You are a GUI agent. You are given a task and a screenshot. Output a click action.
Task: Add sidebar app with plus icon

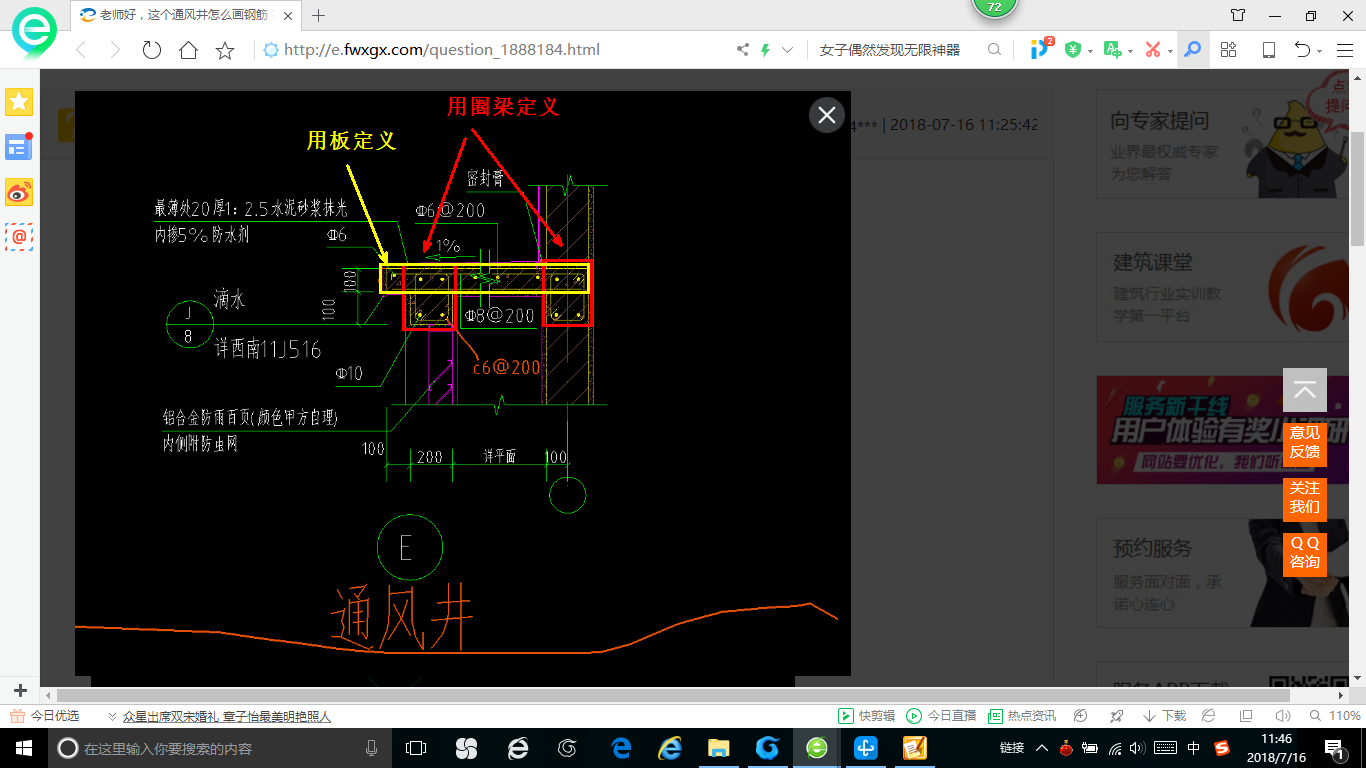click(19, 691)
